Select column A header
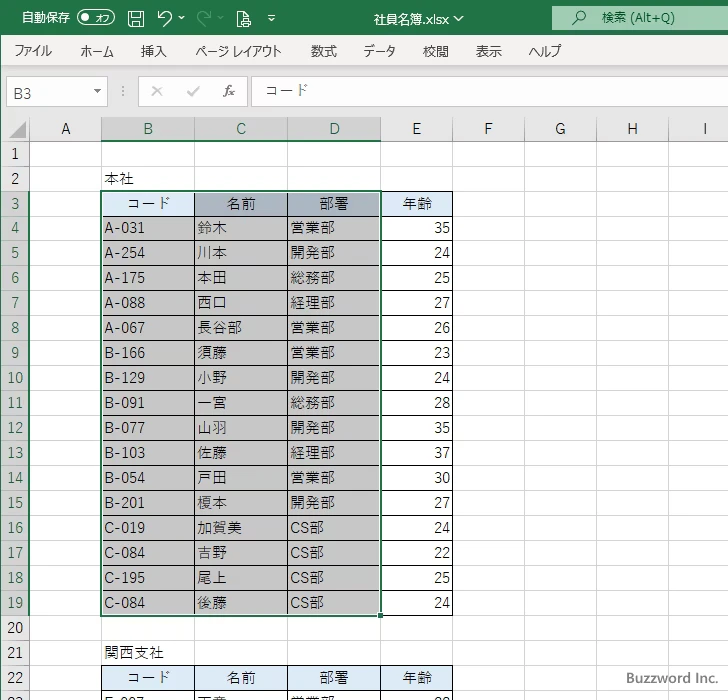 [x=65, y=129]
